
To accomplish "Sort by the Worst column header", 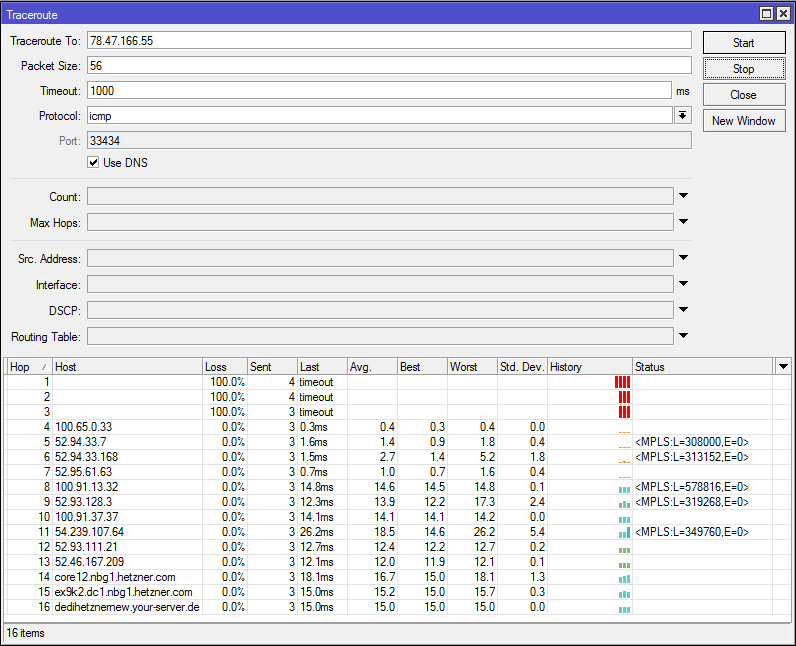I will [x=472, y=366].
